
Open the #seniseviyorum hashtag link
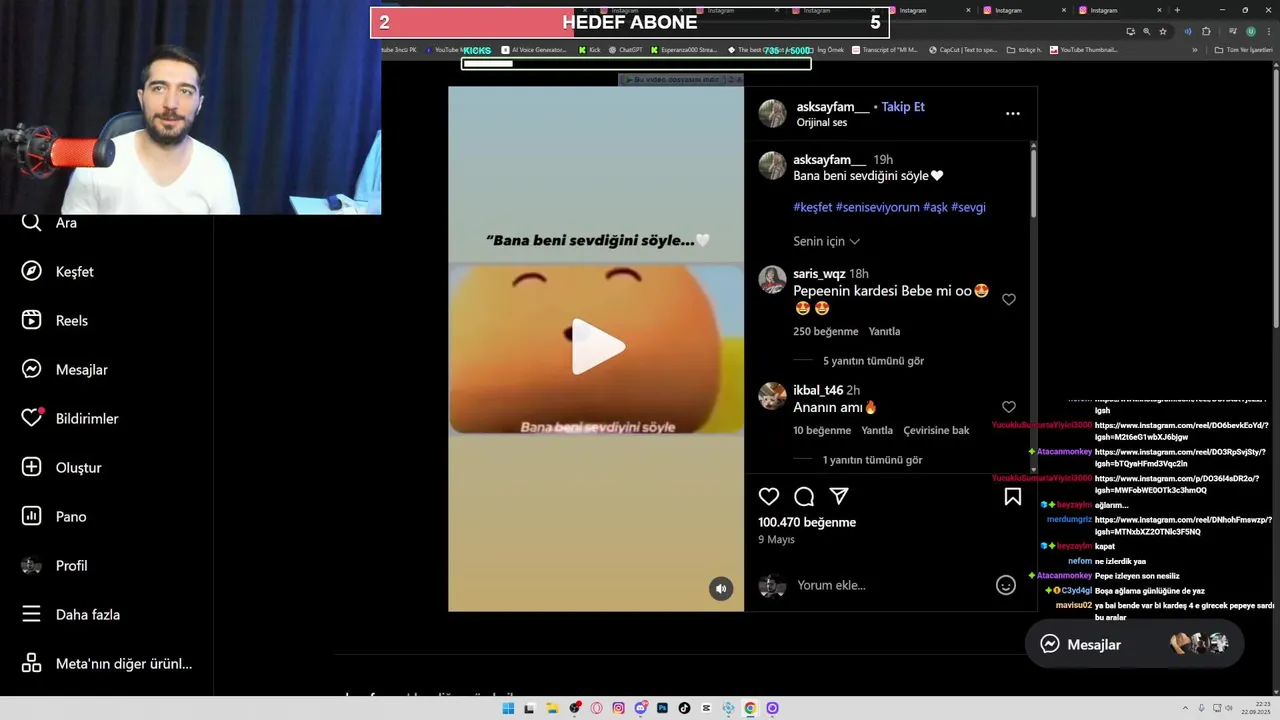coord(877,207)
